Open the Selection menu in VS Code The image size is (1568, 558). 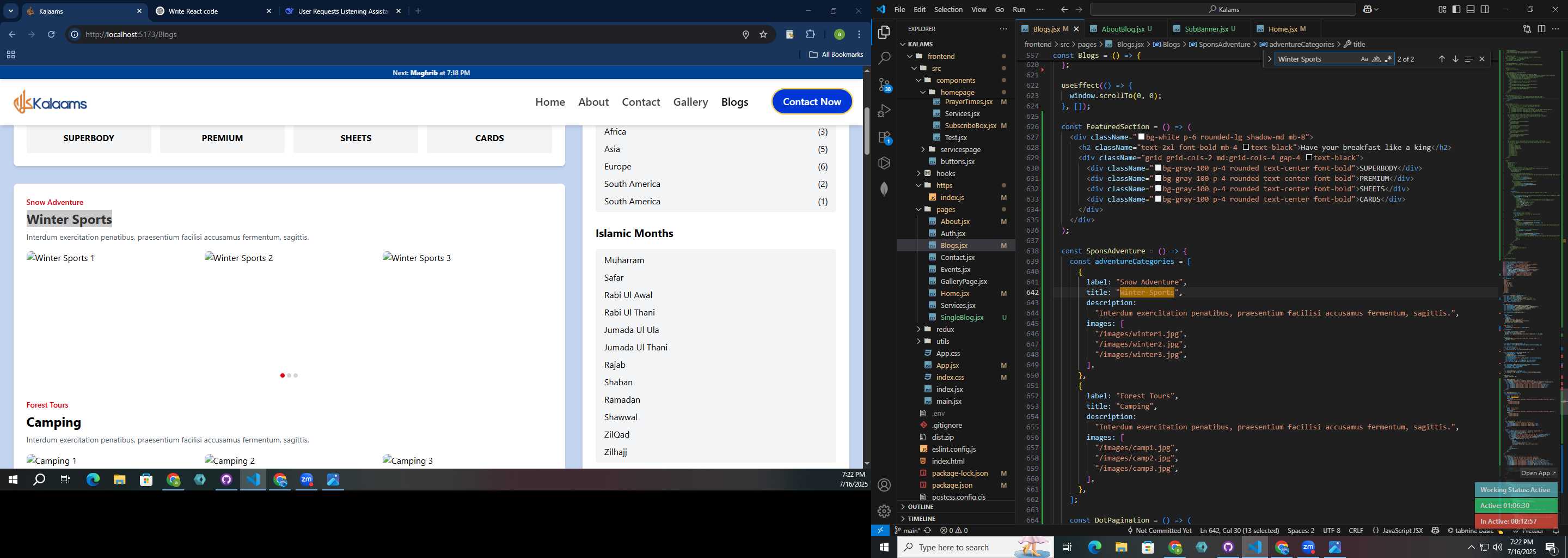948,10
